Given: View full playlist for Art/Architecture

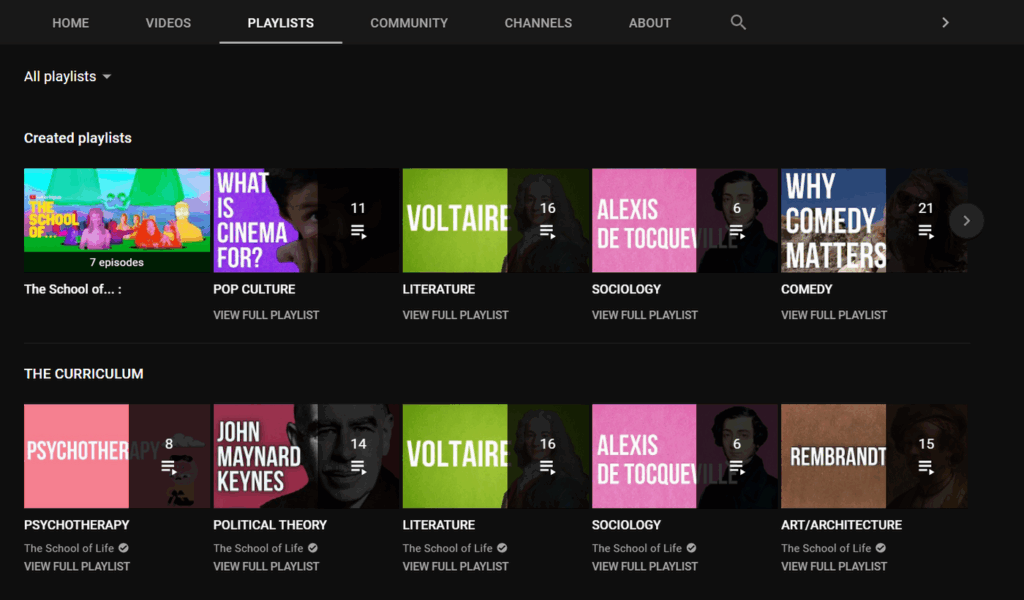Looking at the screenshot, I should [x=834, y=566].
